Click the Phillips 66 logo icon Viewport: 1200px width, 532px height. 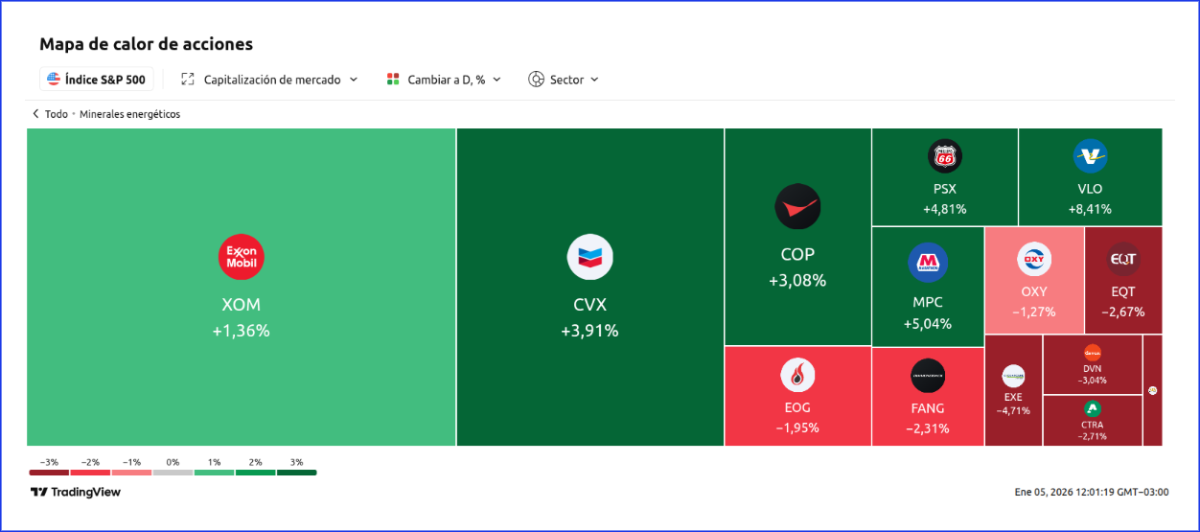pyautogui.click(x=944, y=156)
